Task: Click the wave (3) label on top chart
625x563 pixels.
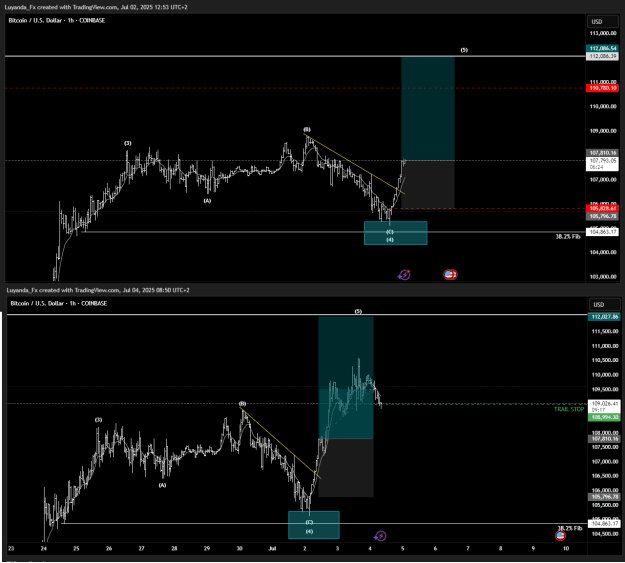Action: coord(128,143)
